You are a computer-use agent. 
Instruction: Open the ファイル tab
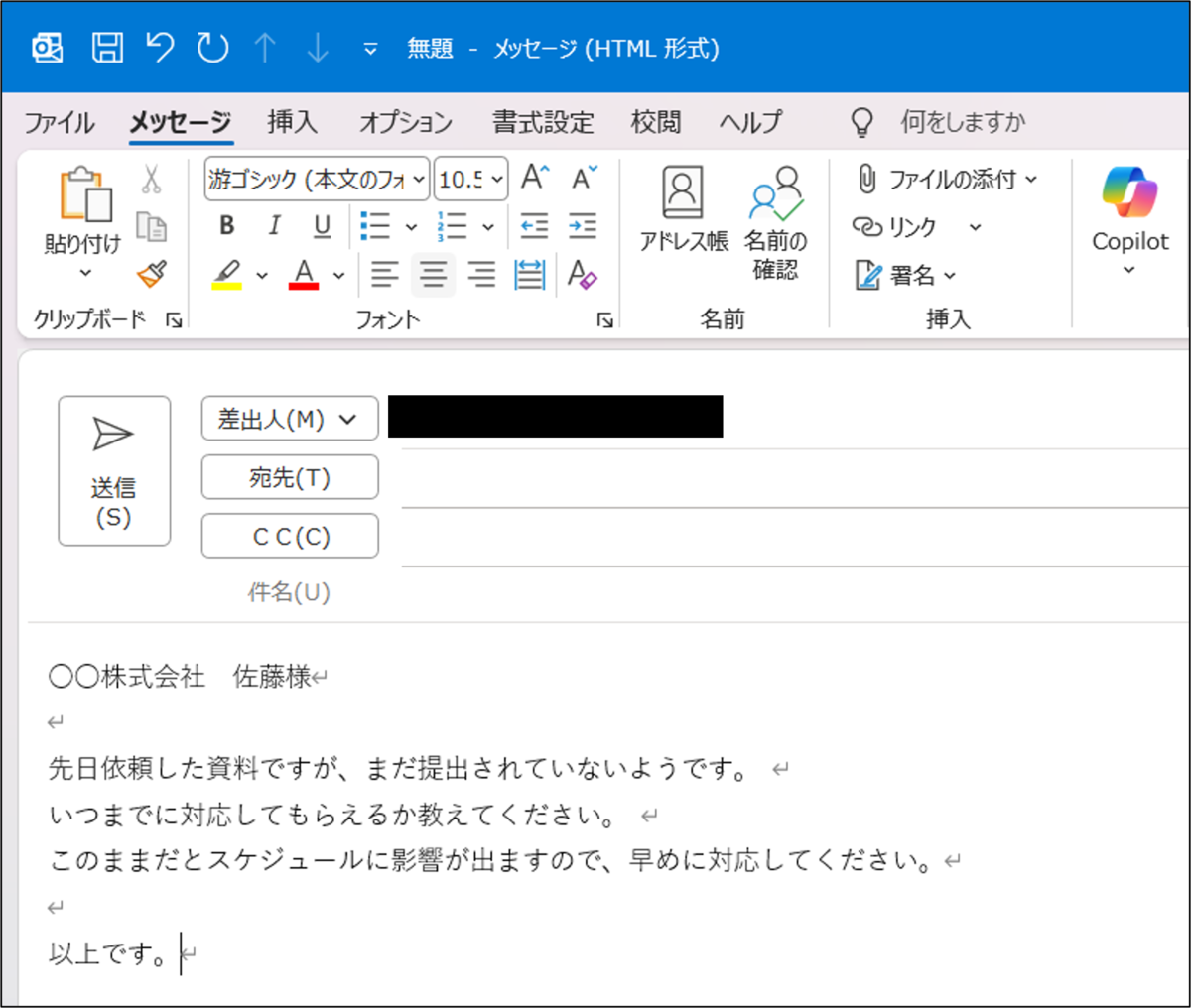pyautogui.click(x=60, y=122)
